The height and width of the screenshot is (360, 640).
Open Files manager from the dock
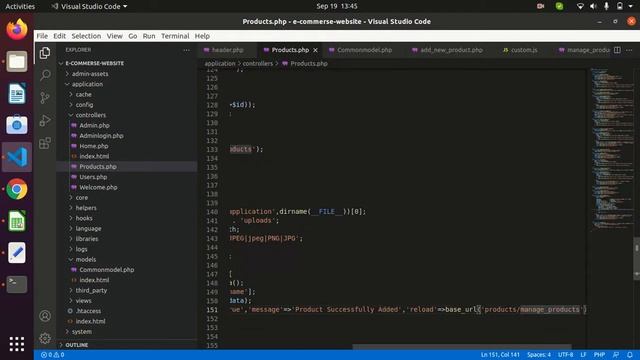point(17,62)
